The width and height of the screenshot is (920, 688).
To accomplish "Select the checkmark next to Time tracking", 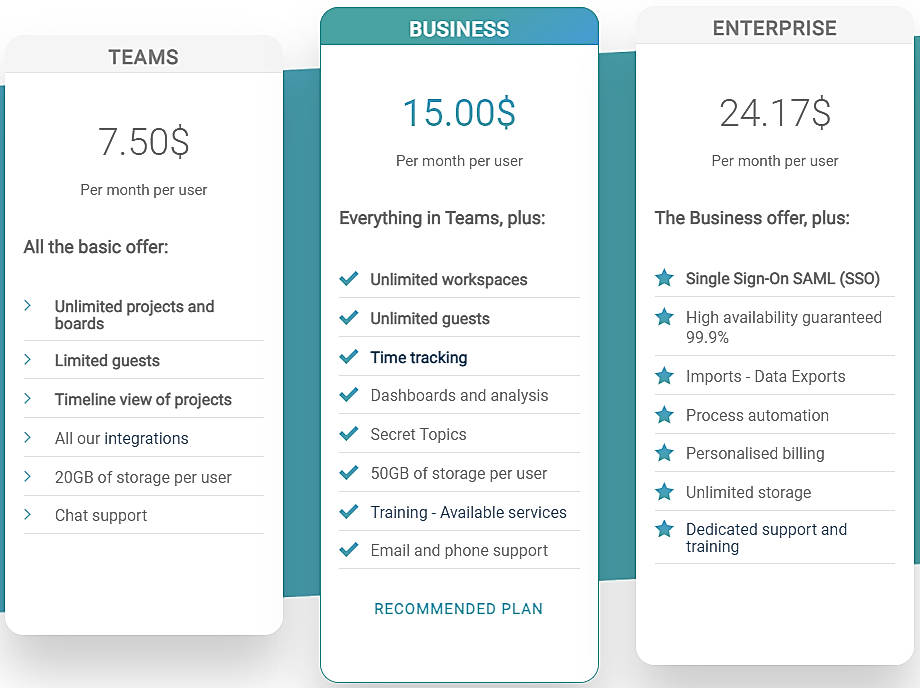I will 349,356.
